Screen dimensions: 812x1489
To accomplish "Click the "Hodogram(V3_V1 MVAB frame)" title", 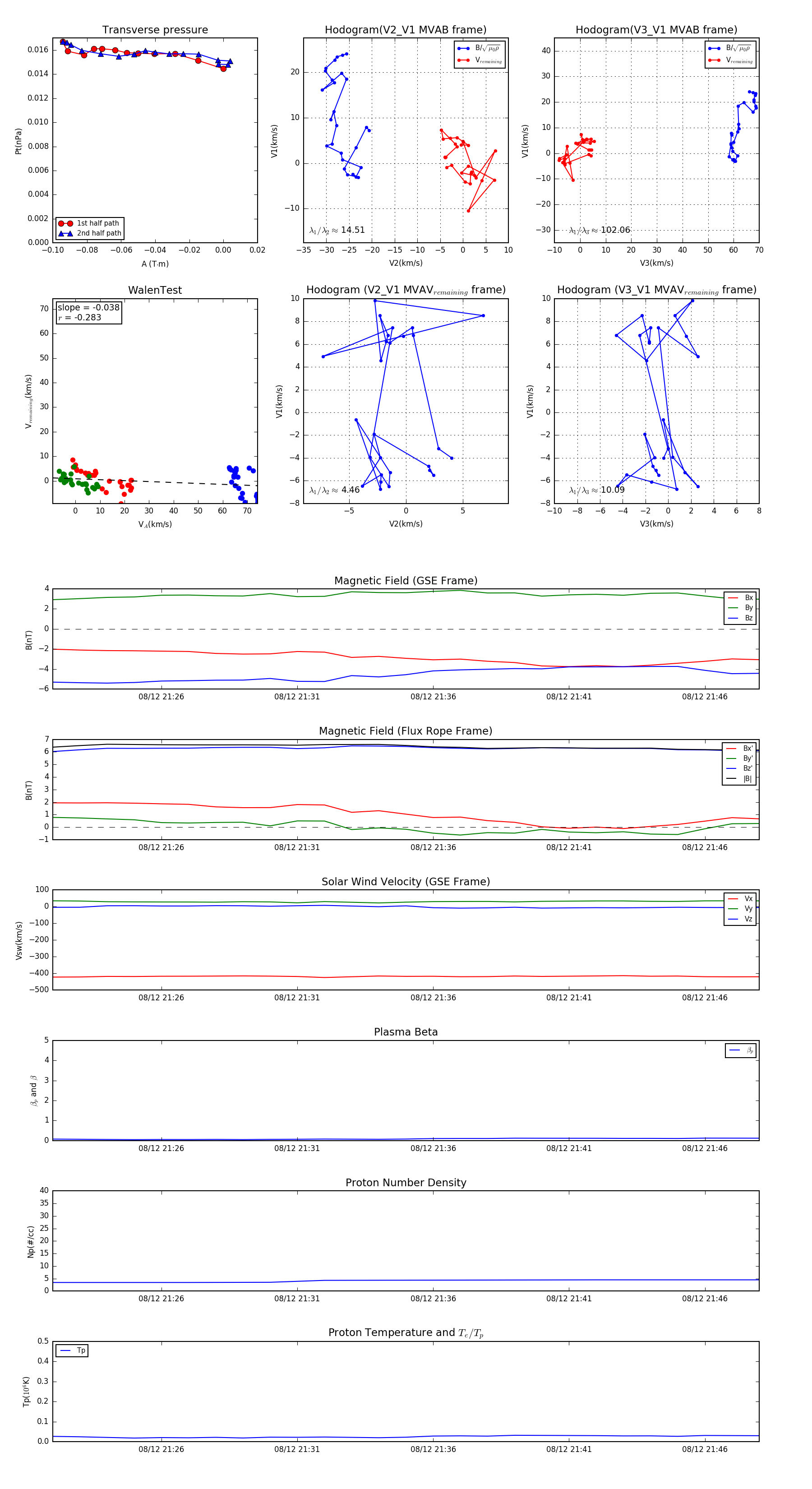I will pos(656,30).
